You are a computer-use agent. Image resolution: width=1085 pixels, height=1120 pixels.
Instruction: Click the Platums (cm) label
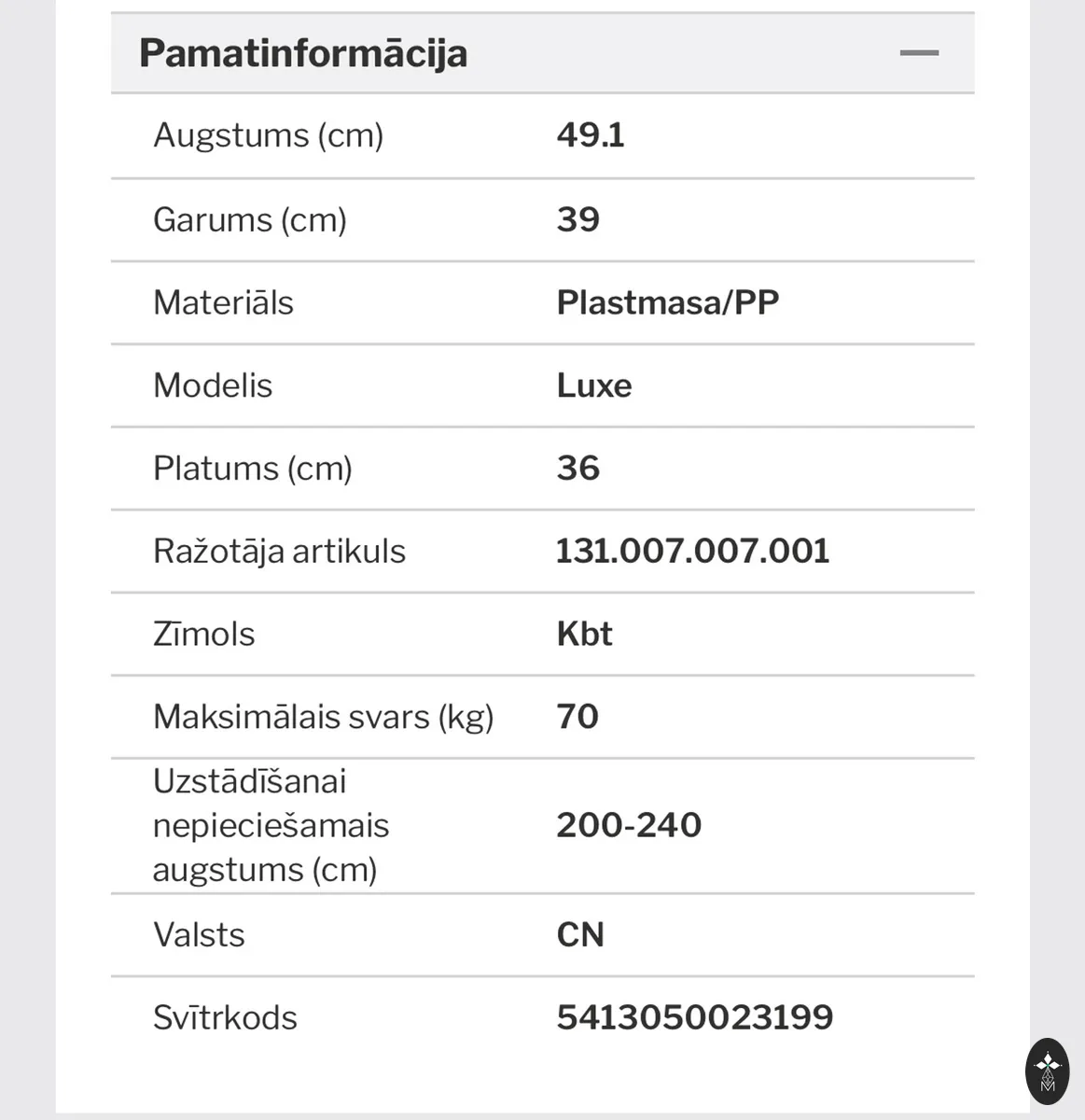pos(253,469)
